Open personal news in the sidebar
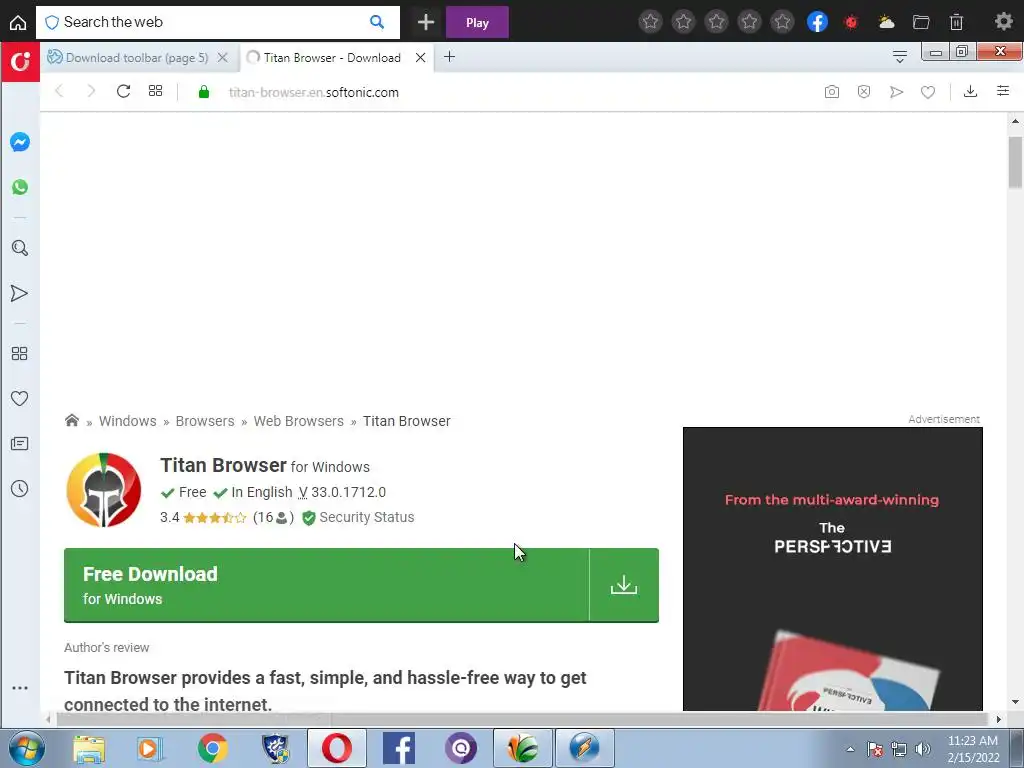The image size is (1024, 768). pyautogui.click(x=20, y=443)
